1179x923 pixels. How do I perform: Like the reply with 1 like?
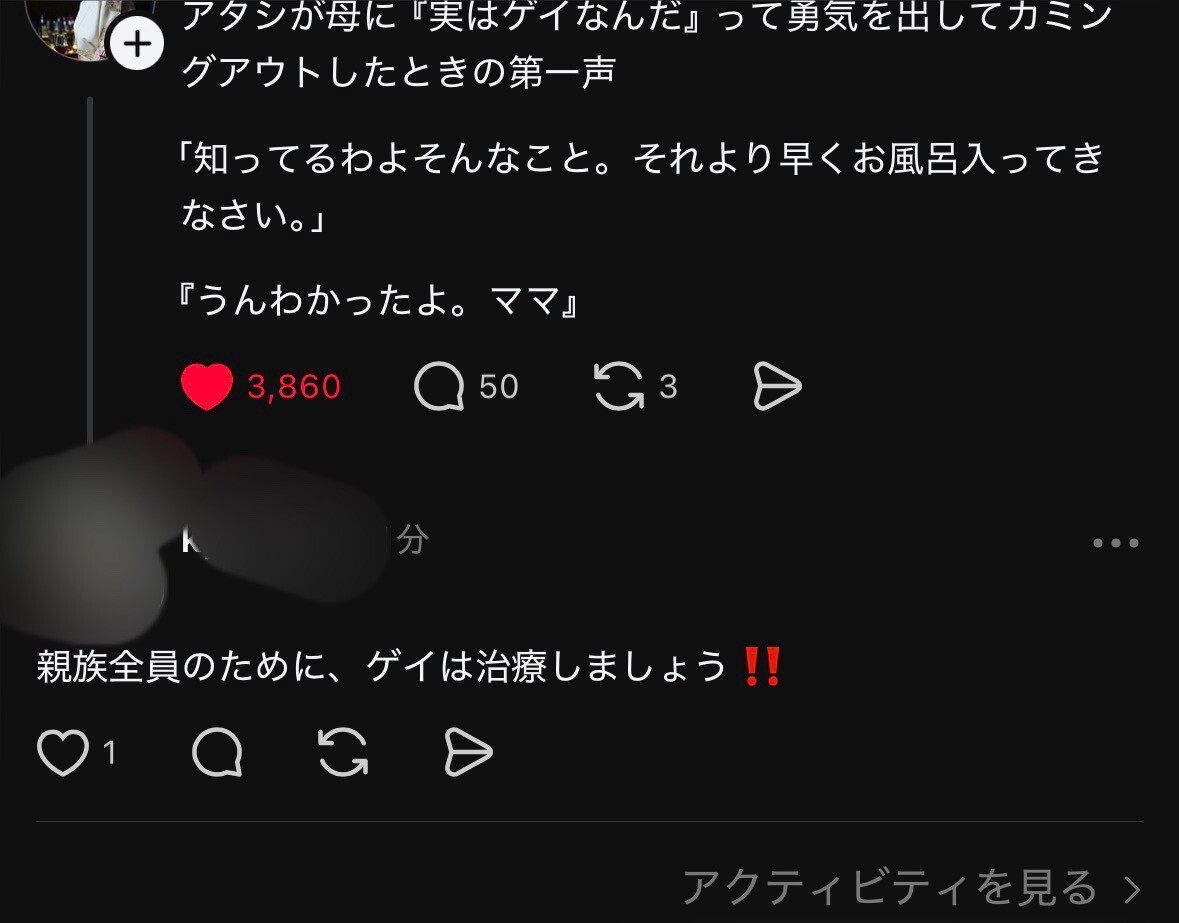click(63, 752)
